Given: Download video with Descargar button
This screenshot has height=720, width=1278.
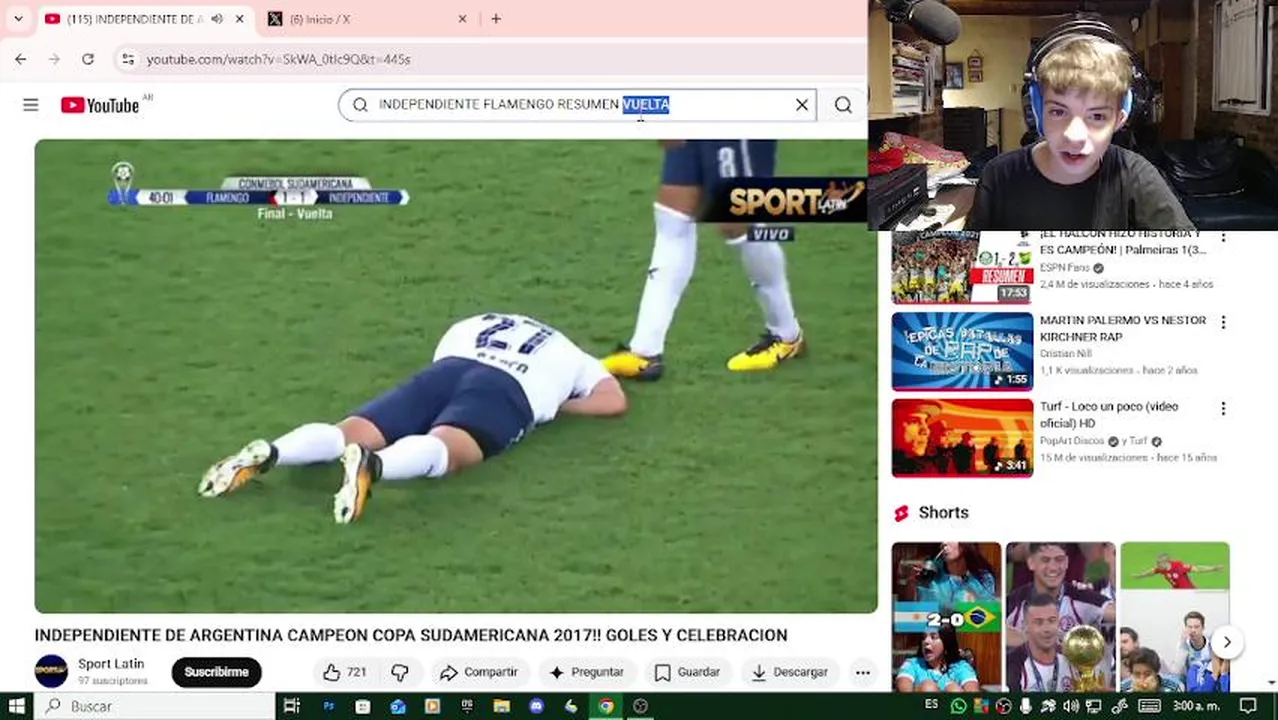Looking at the screenshot, I should coord(790,672).
